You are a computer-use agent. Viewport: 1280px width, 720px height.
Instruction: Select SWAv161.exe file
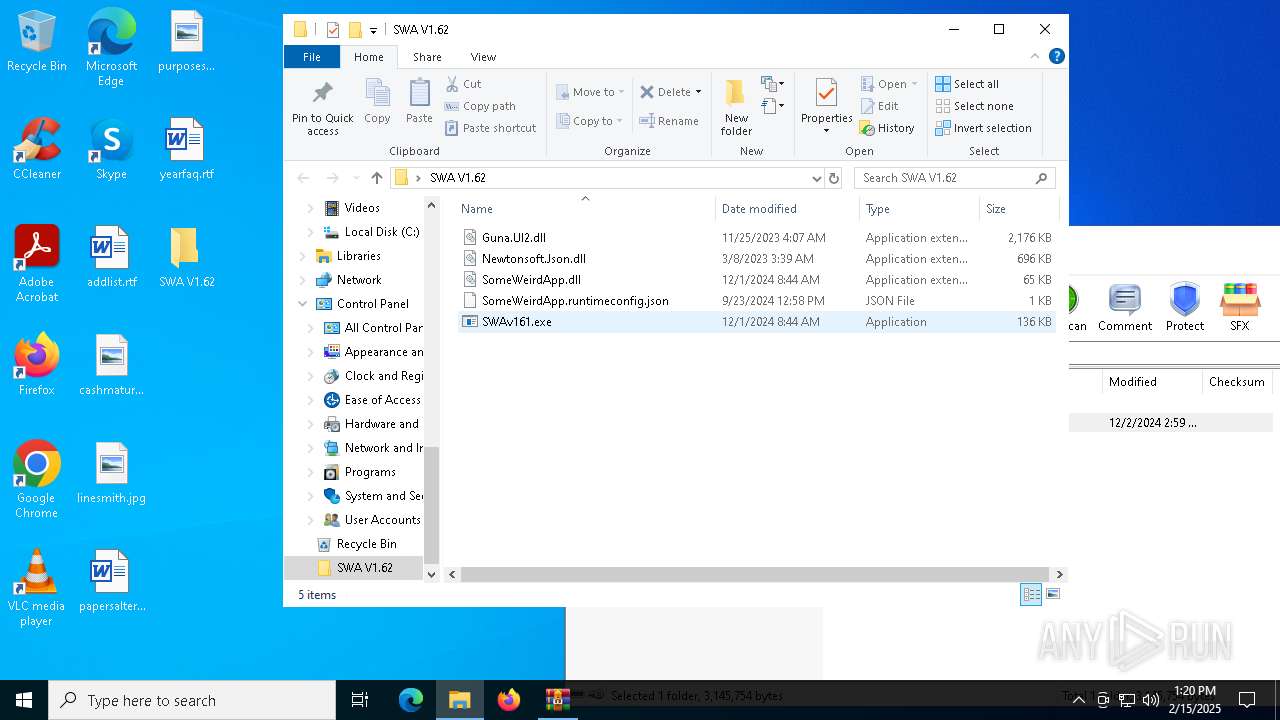(x=516, y=322)
